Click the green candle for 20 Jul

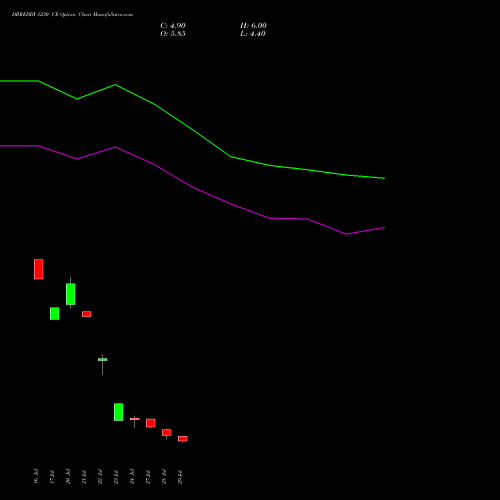(70, 294)
